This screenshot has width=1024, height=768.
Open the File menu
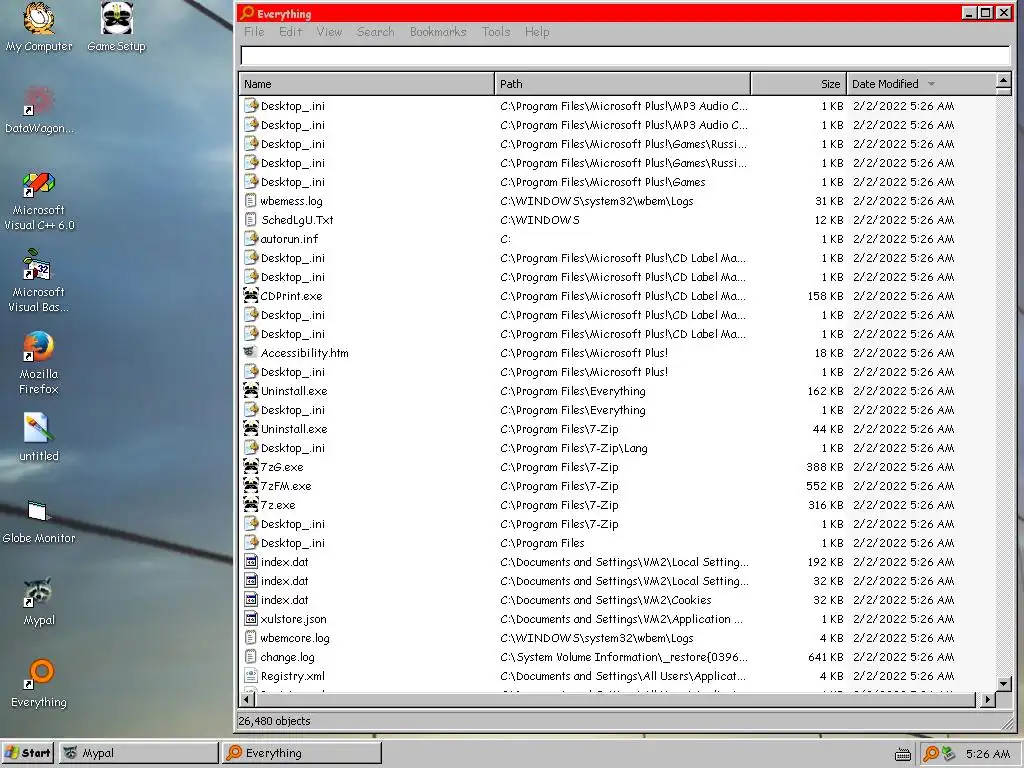pos(254,32)
